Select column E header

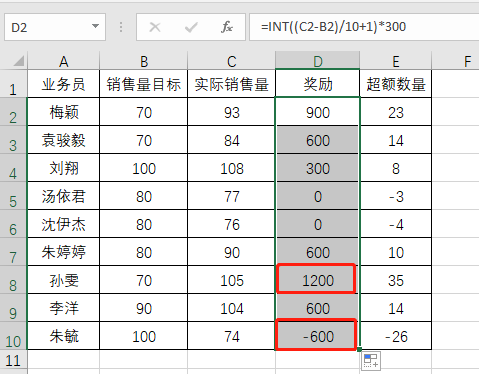pyautogui.click(x=396, y=61)
